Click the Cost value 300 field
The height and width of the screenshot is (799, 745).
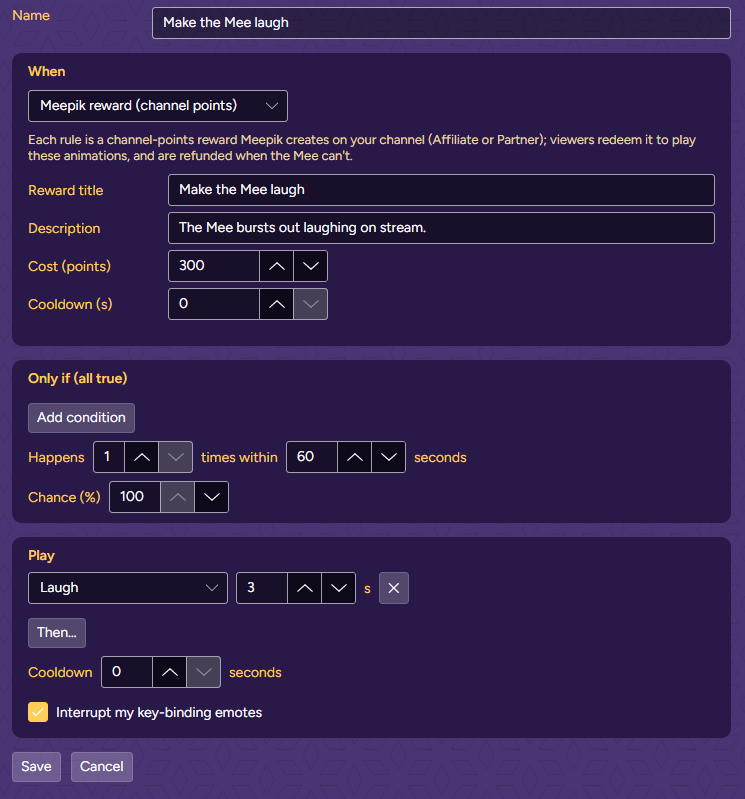click(x=214, y=266)
